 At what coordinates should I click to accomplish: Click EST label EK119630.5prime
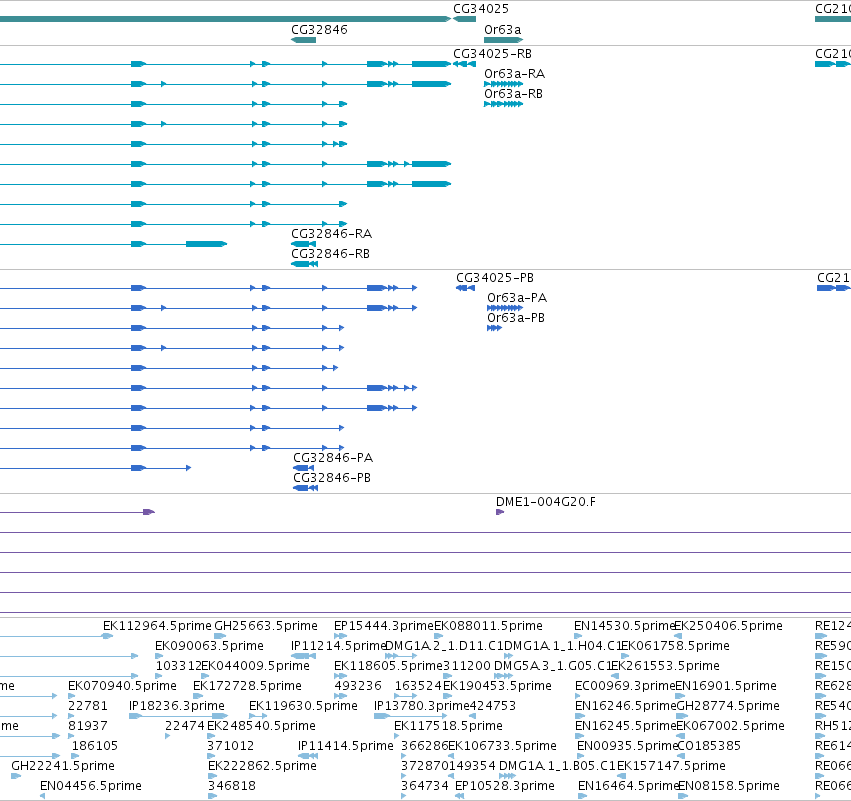303,706
